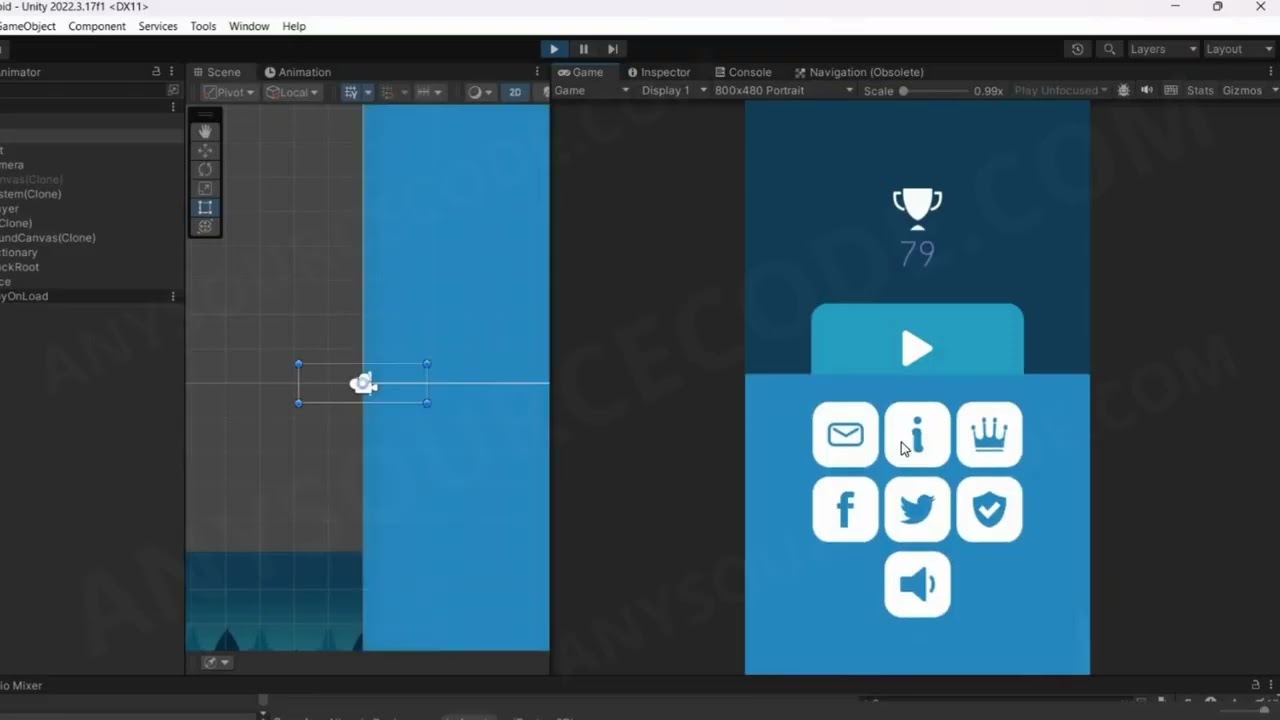Open the Local handle rotation dropdown
This screenshot has width=1280, height=720.
292,92
